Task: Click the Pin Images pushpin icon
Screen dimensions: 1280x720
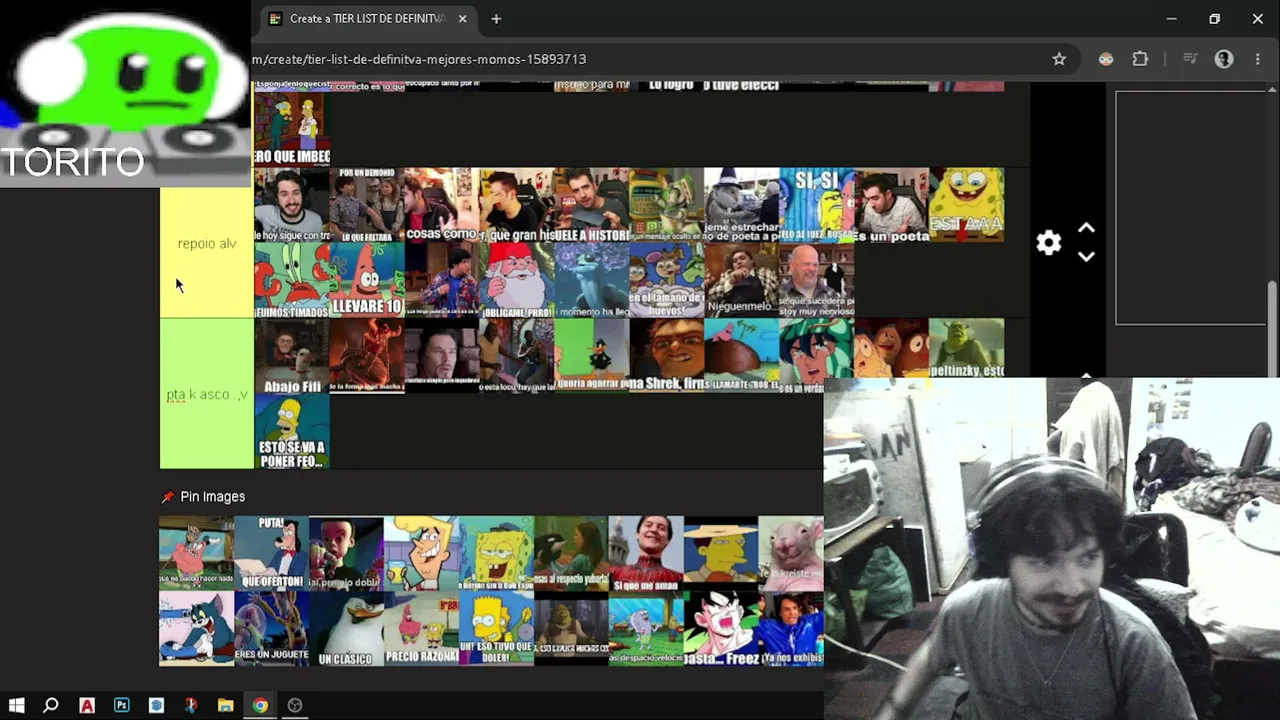Action: pos(167,497)
